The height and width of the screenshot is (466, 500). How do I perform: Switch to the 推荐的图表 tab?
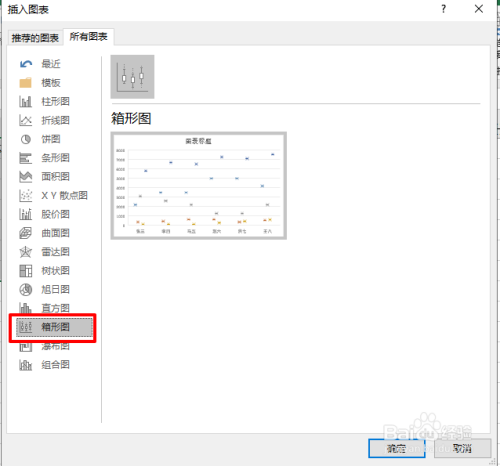click(35, 38)
